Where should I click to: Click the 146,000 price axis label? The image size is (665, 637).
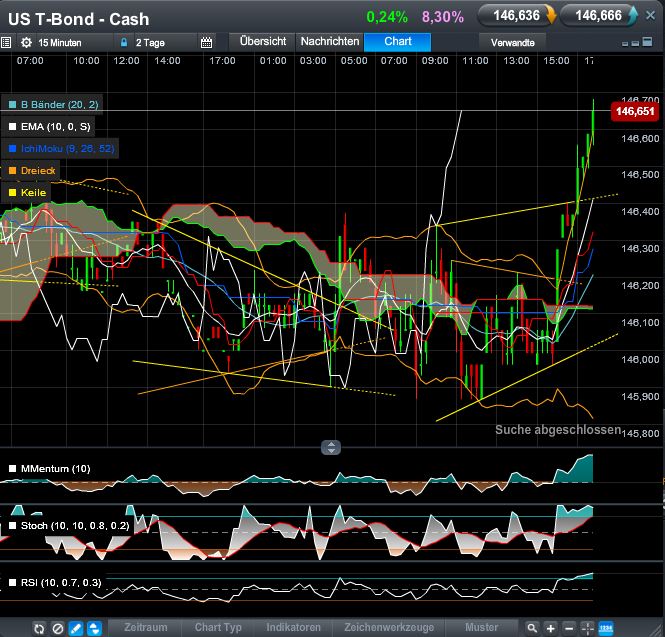point(640,360)
